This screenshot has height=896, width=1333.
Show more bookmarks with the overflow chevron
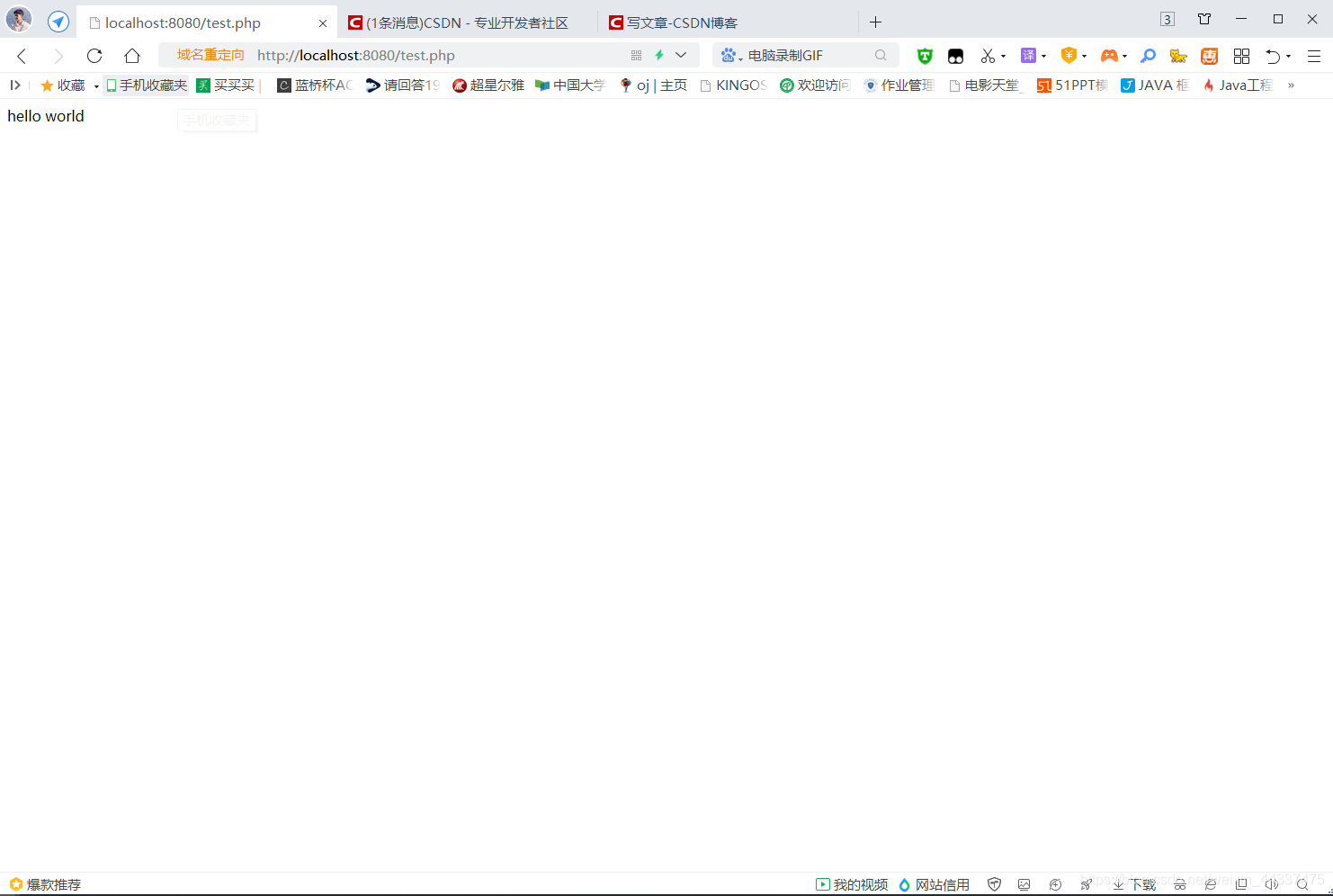coord(1291,85)
